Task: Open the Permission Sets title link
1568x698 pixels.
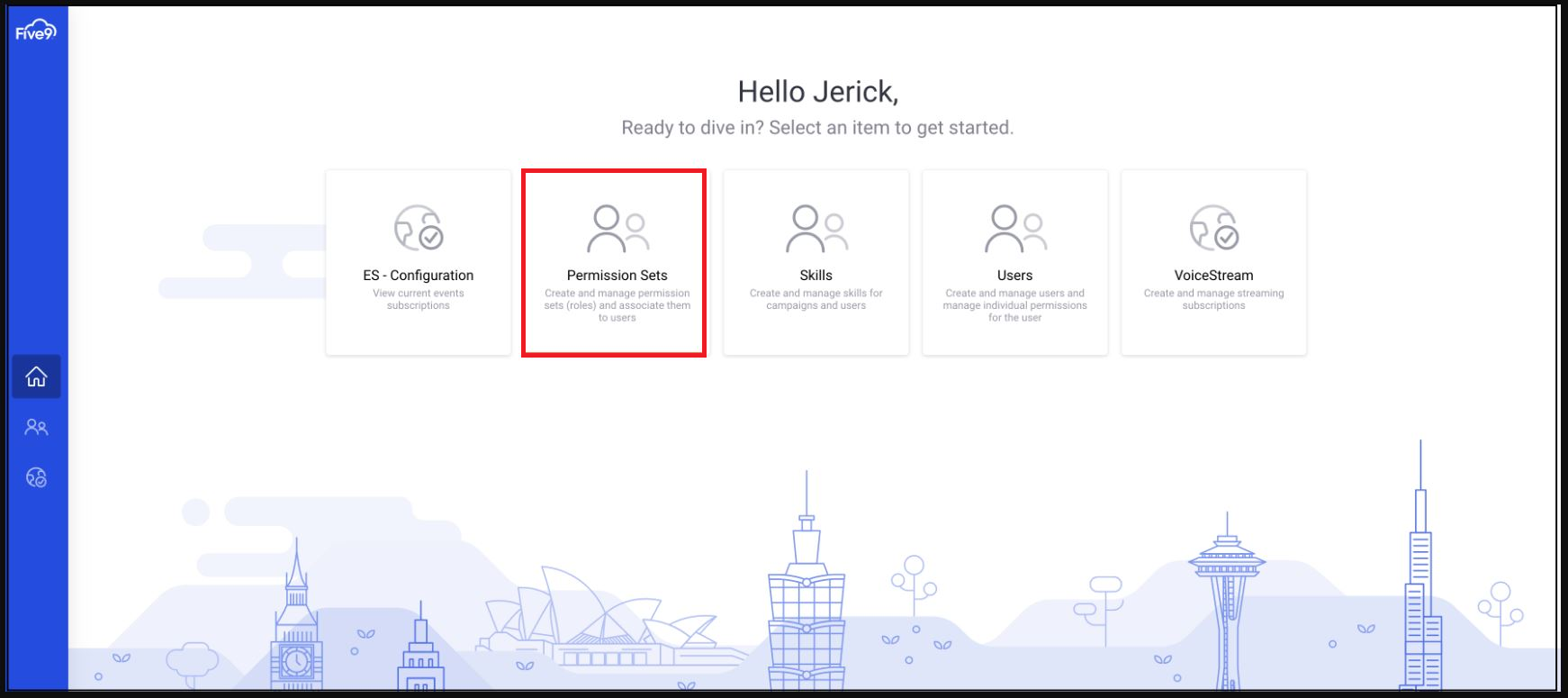Action: click(x=617, y=276)
